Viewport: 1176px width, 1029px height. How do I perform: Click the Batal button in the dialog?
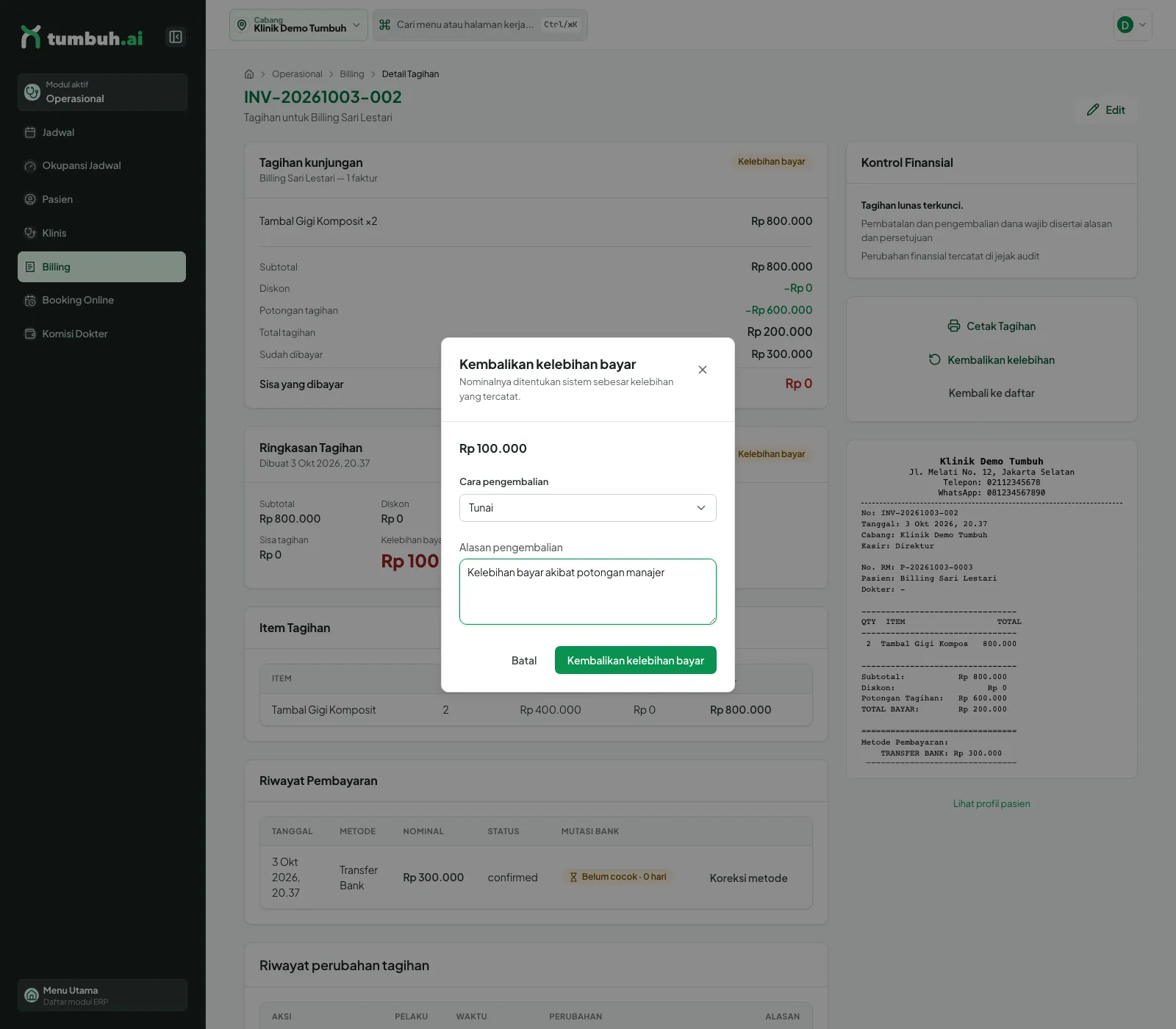524,661
